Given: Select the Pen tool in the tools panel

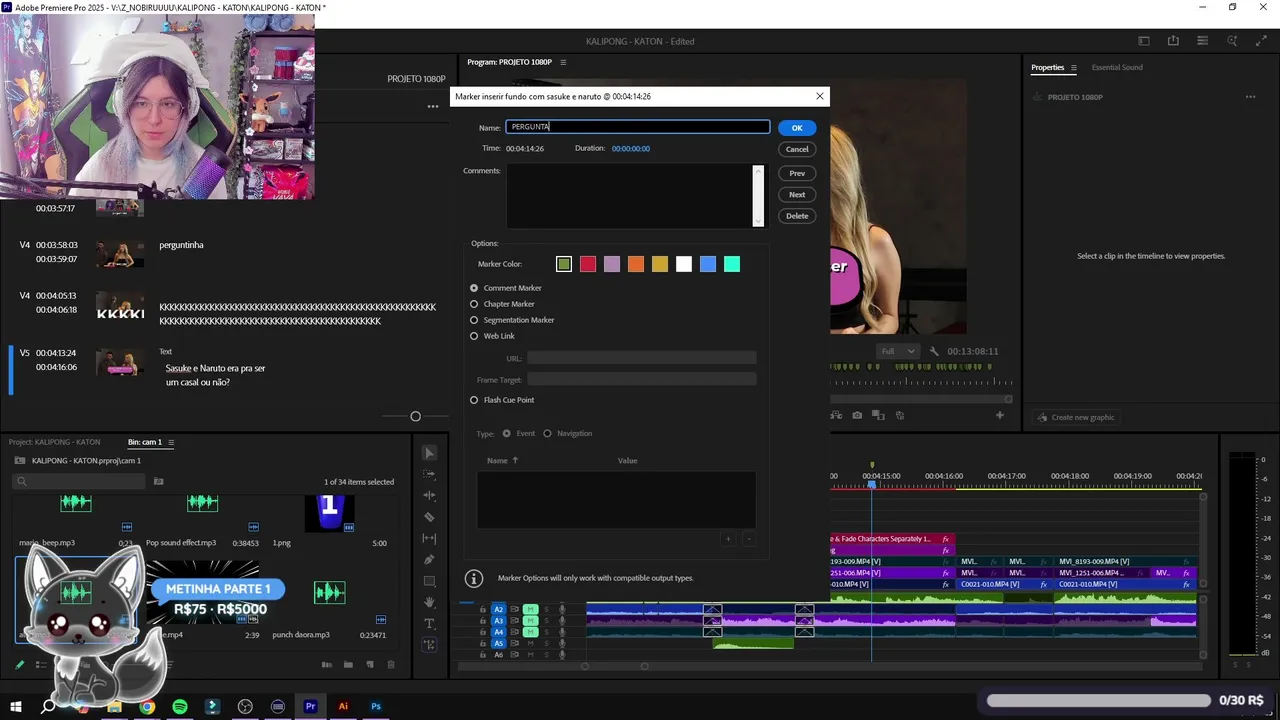Looking at the screenshot, I should [429, 559].
